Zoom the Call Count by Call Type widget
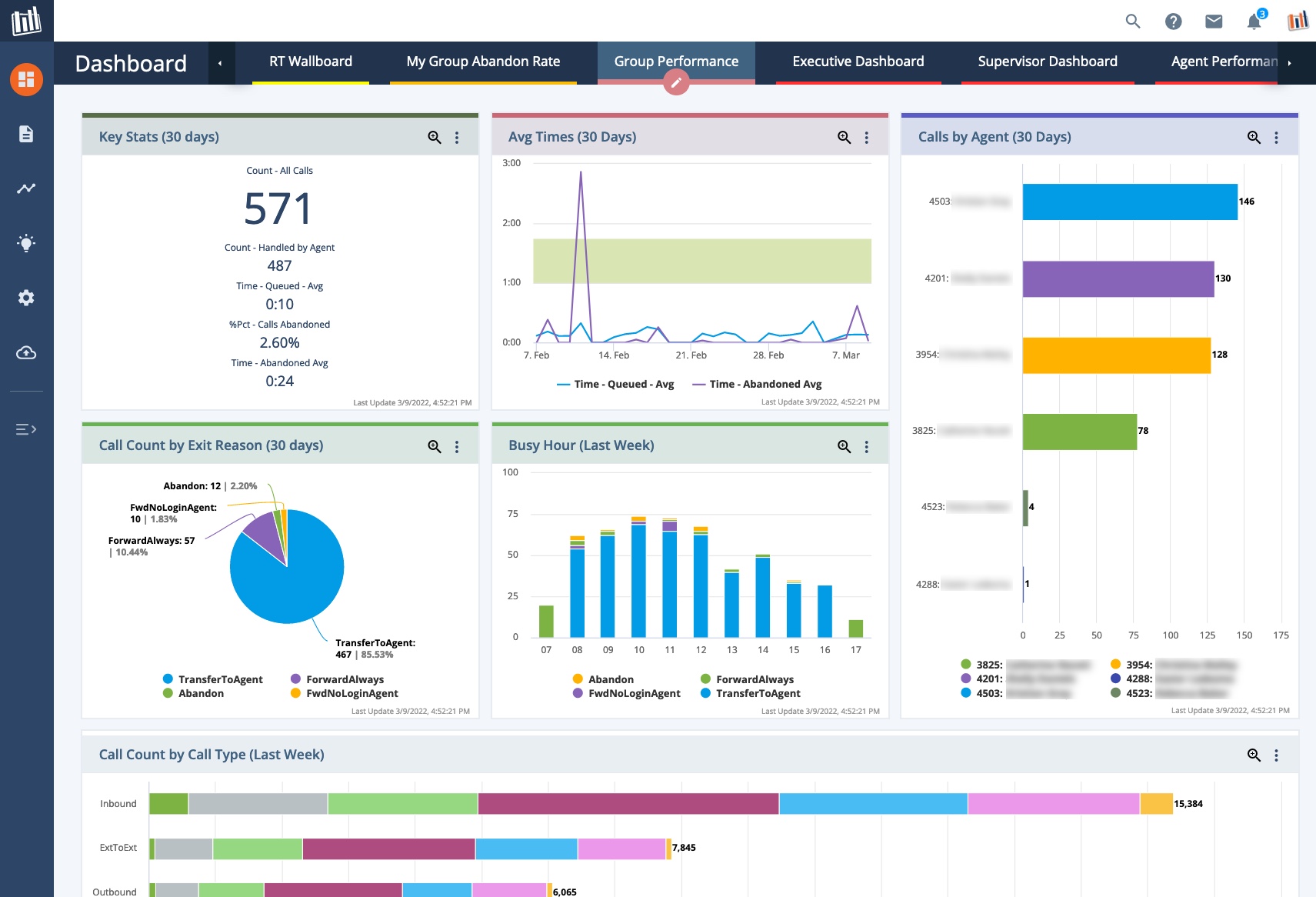The width and height of the screenshot is (1316, 897). pyautogui.click(x=1254, y=755)
